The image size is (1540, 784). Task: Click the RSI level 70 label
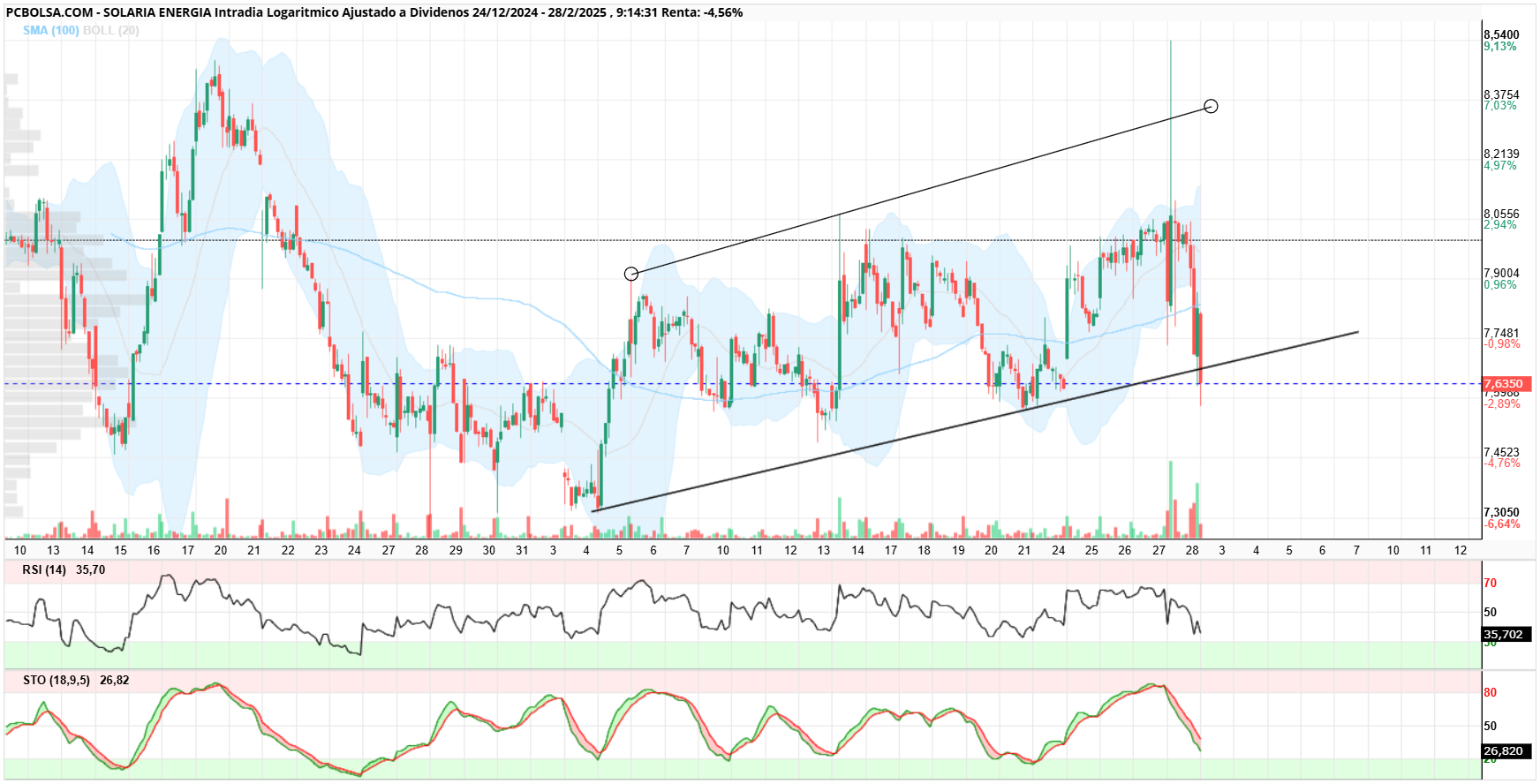(1491, 583)
